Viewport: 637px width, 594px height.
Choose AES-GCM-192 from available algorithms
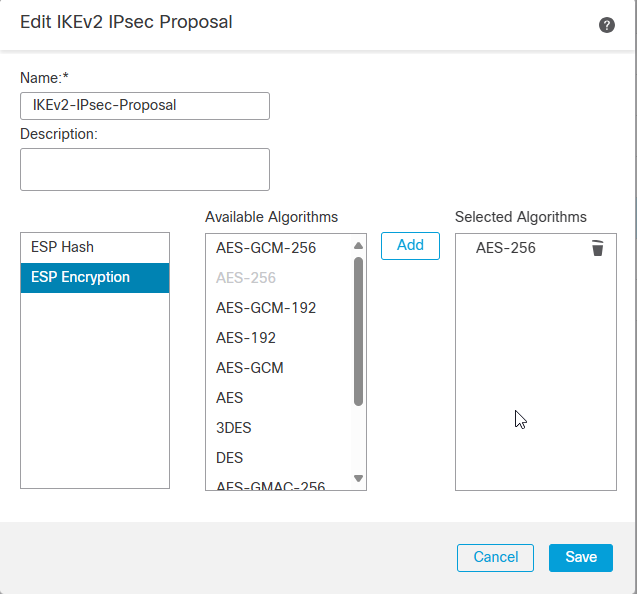pos(265,307)
